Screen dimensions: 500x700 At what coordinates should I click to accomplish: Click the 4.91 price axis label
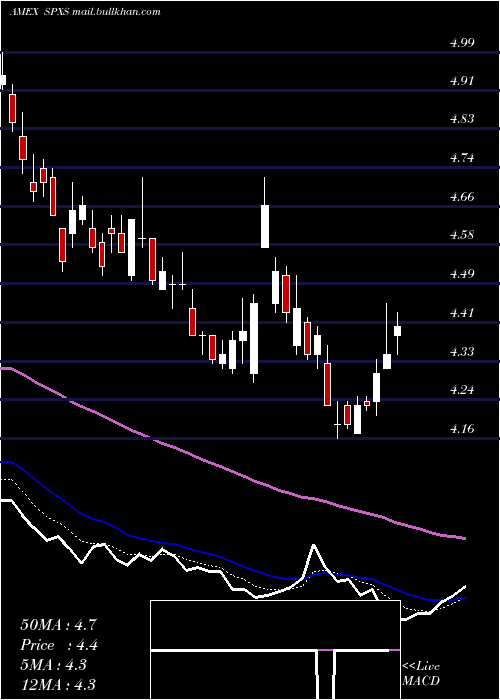[x=462, y=81]
